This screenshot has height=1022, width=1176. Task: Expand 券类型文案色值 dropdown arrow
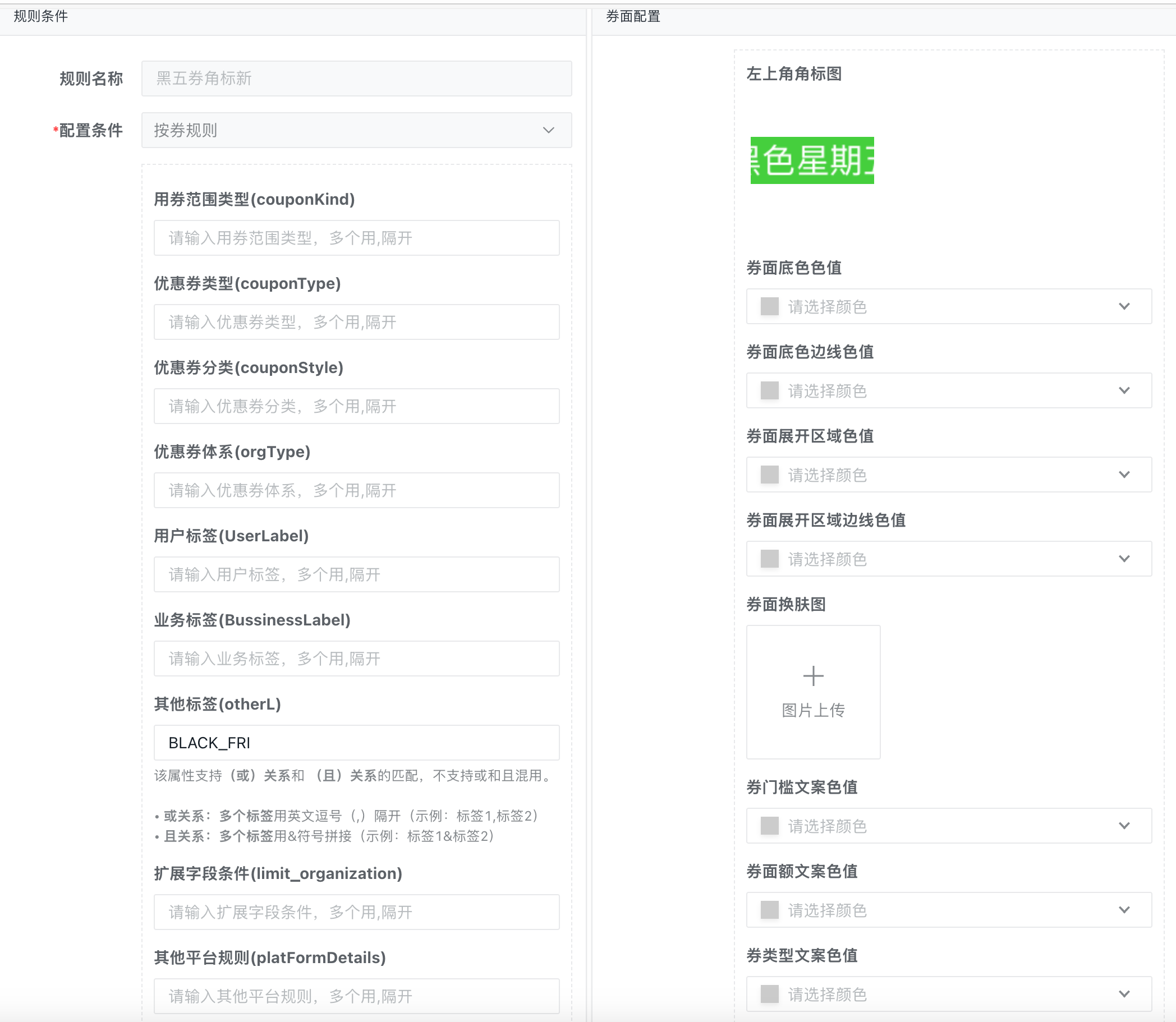[x=1123, y=994]
